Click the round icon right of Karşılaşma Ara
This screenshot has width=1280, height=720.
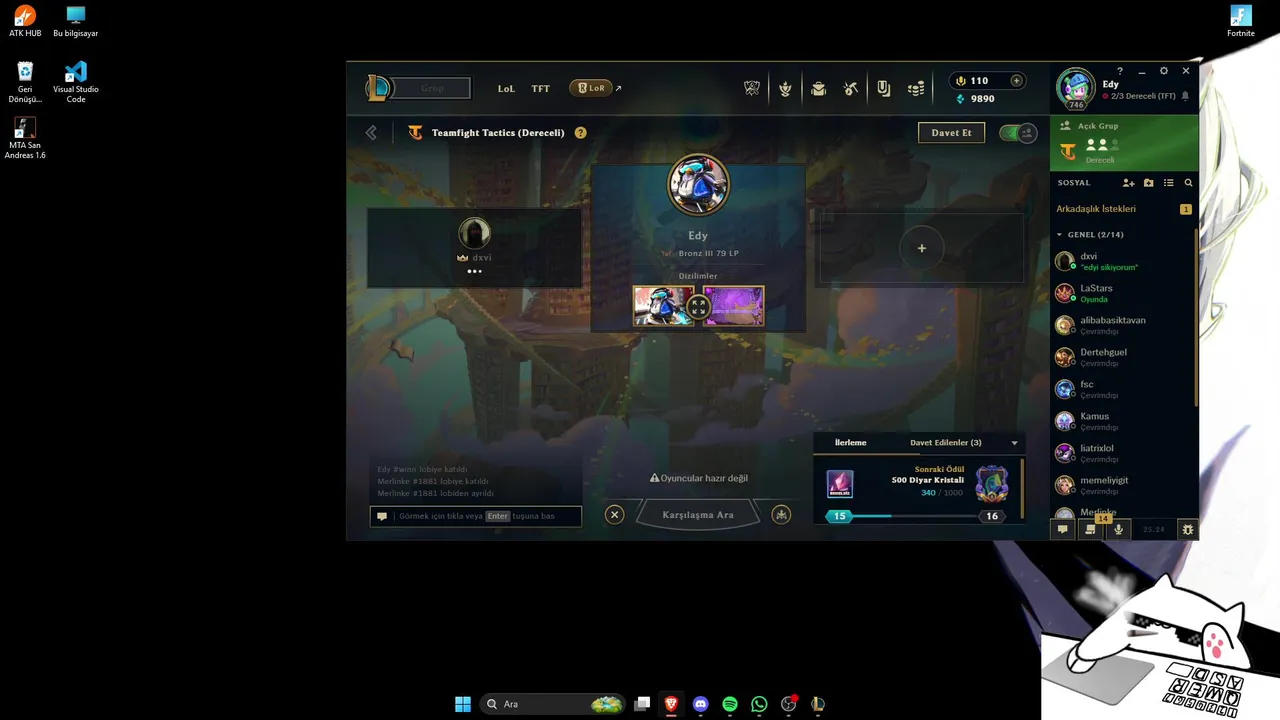pyautogui.click(x=781, y=514)
